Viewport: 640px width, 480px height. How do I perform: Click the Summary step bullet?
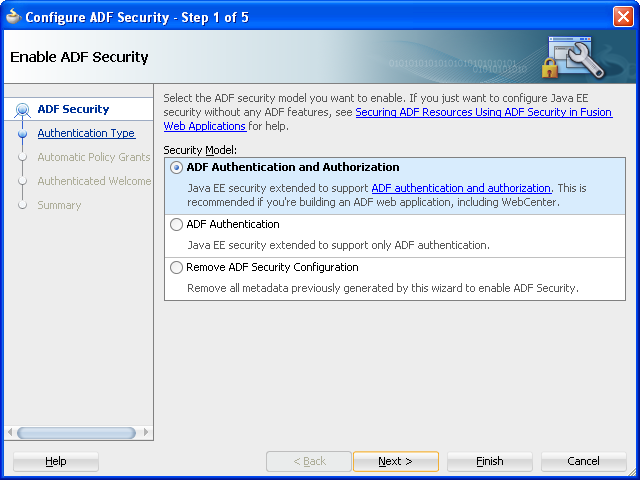(22, 205)
